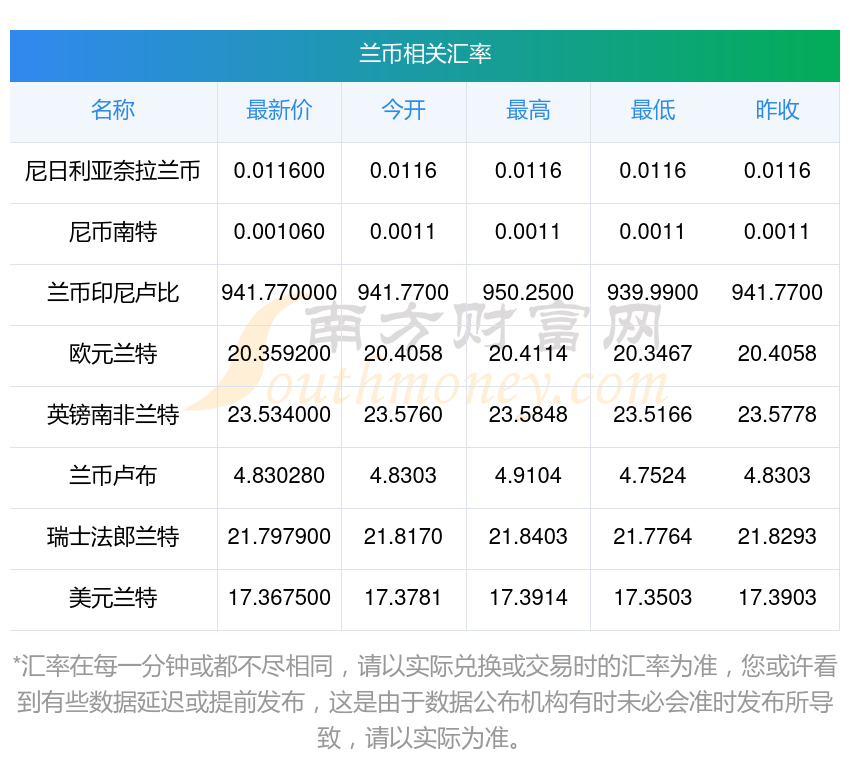Click the high value 23.5848
This screenshot has width=850, height=769.
528,415
